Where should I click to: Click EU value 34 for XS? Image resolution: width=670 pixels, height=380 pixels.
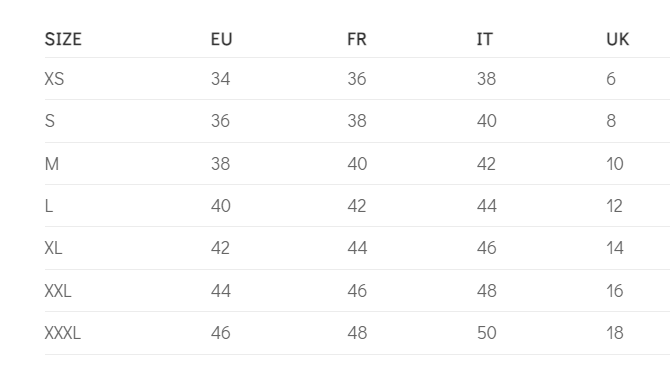220,79
